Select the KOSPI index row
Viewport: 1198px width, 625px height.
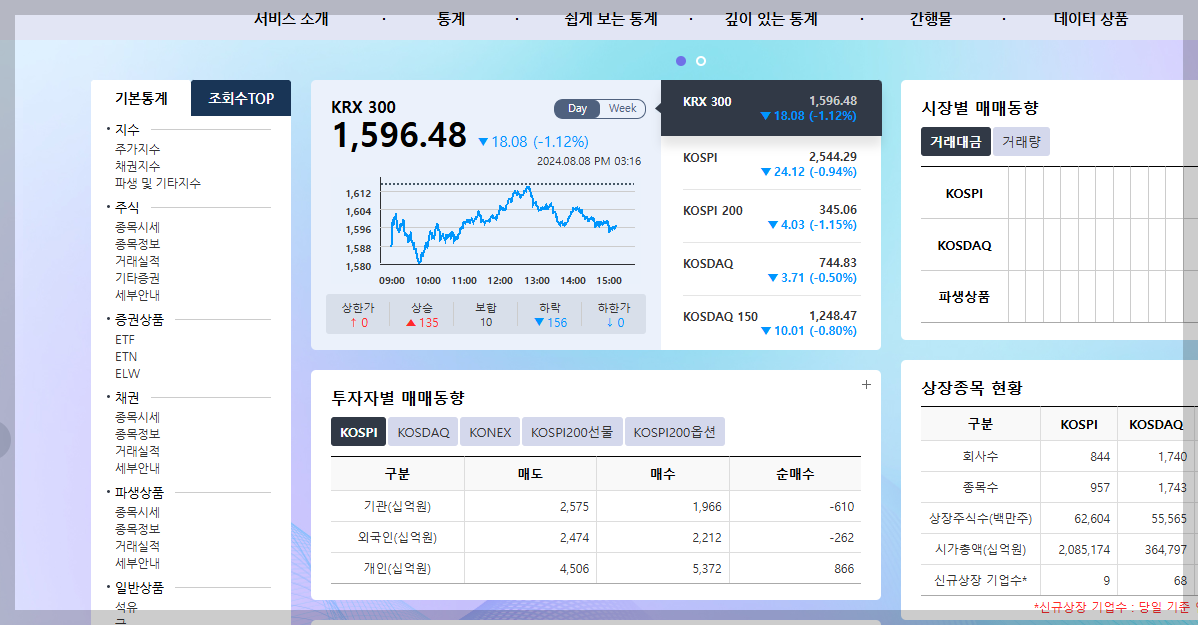click(770, 164)
